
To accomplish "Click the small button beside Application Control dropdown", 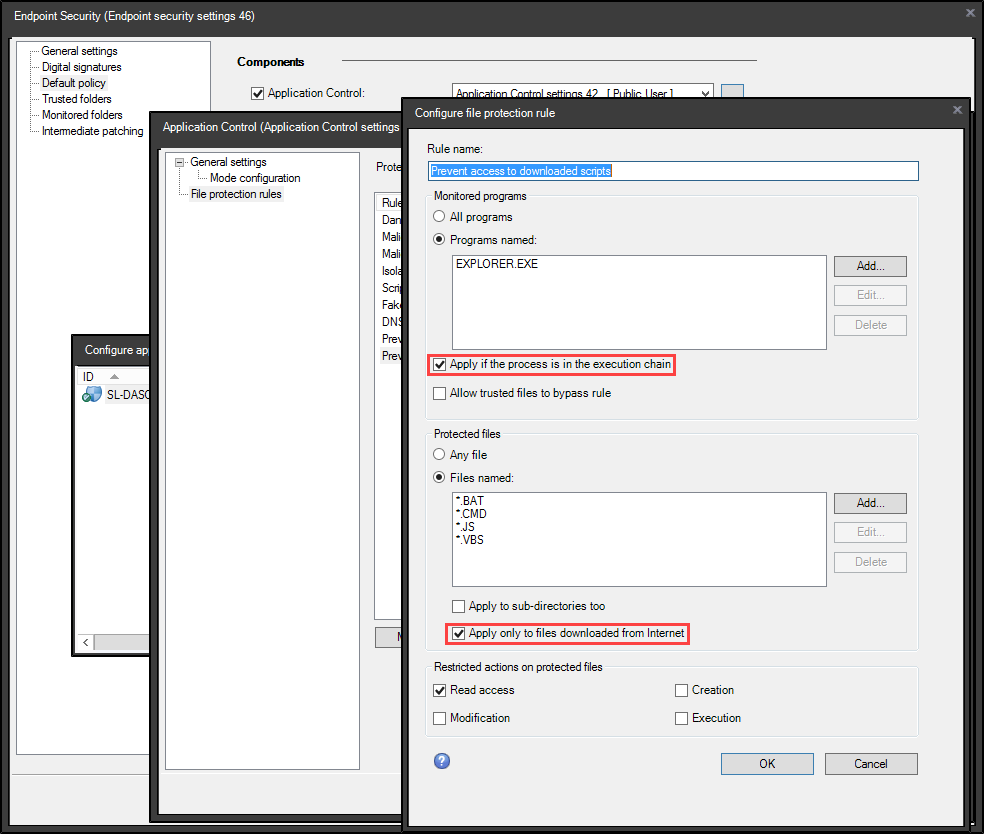I will click(x=733, y=93).
